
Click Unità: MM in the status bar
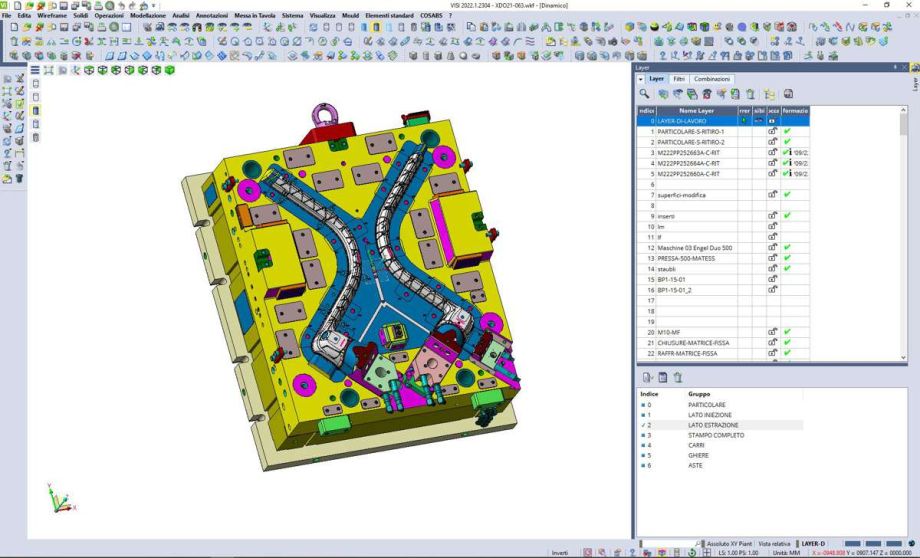pyautogui.click(x=786, y=553)
